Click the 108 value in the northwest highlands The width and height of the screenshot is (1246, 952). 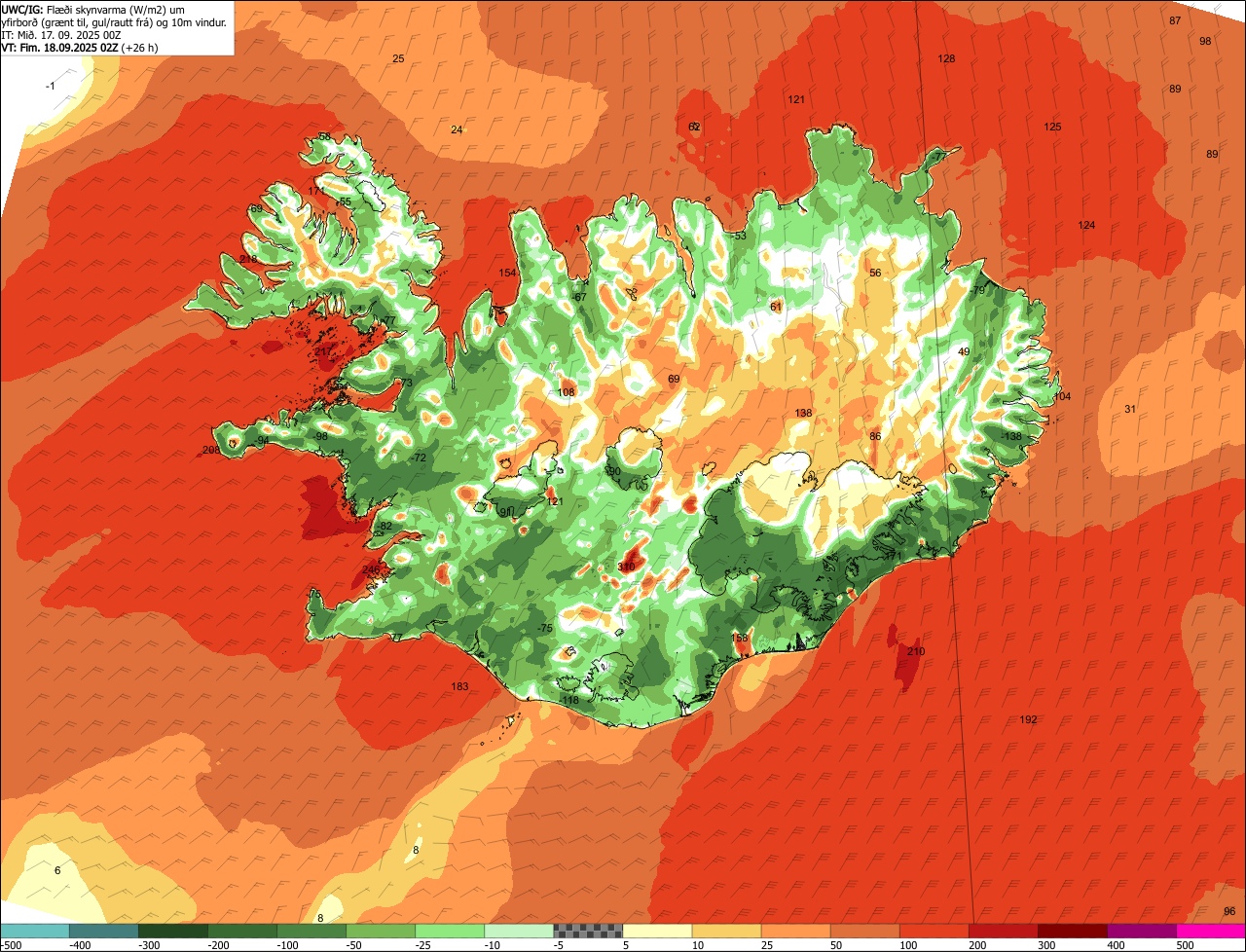566,392
